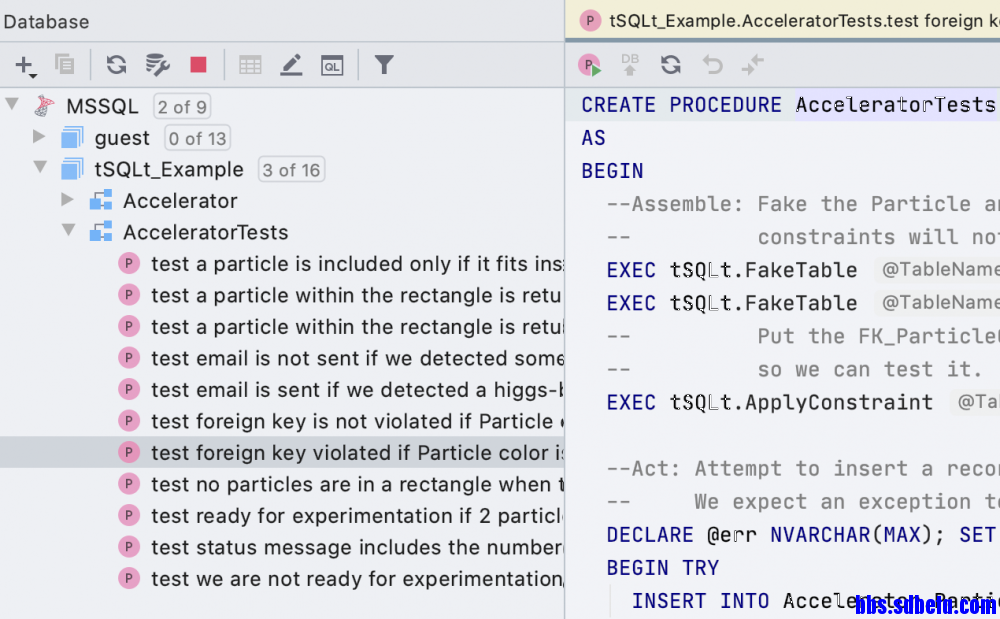This screenshot has width=1000, height=619.
Task: Click the Submit to DB upload icon
Action: coord(629,64)
